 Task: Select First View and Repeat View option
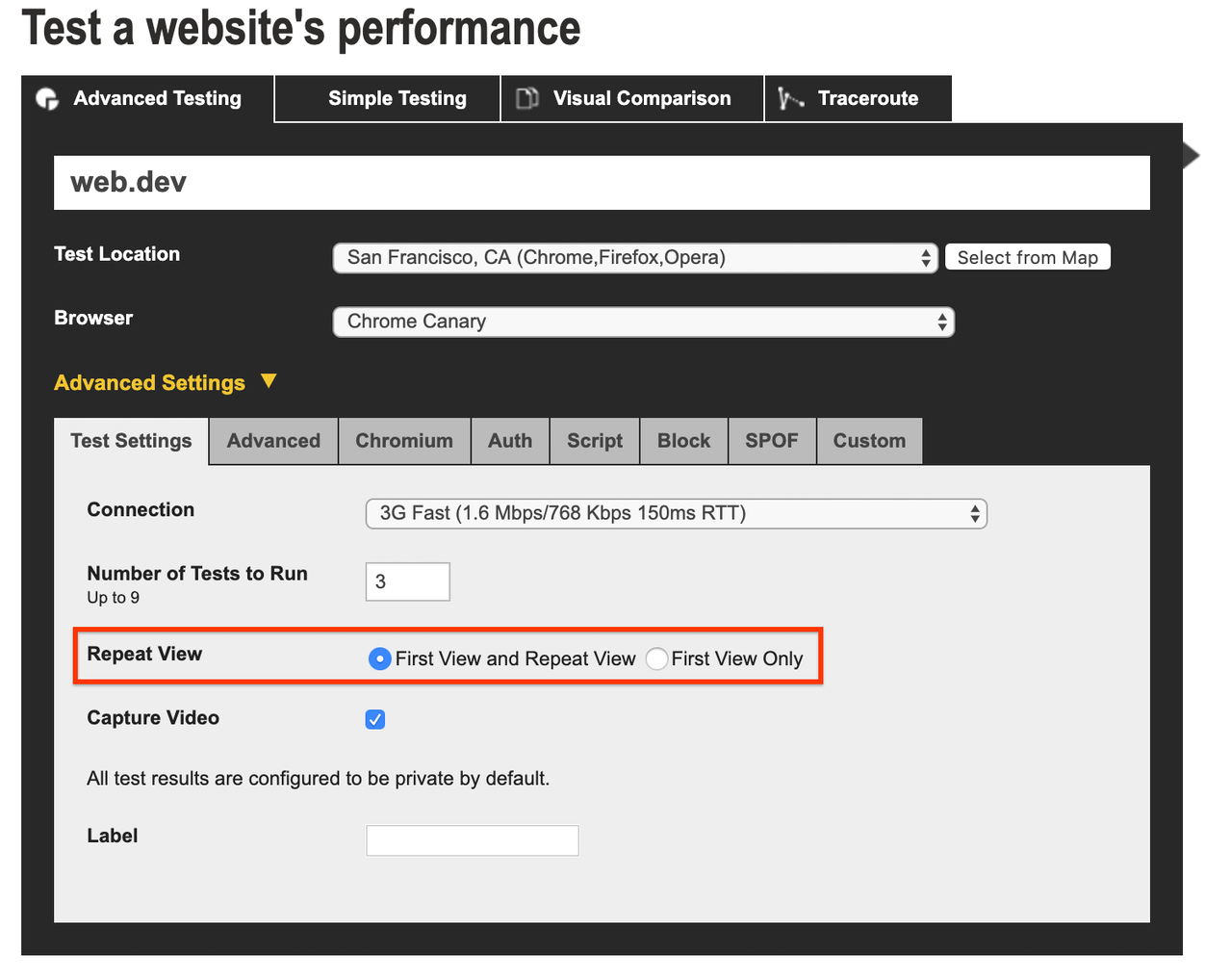click(x=379, y=658)
